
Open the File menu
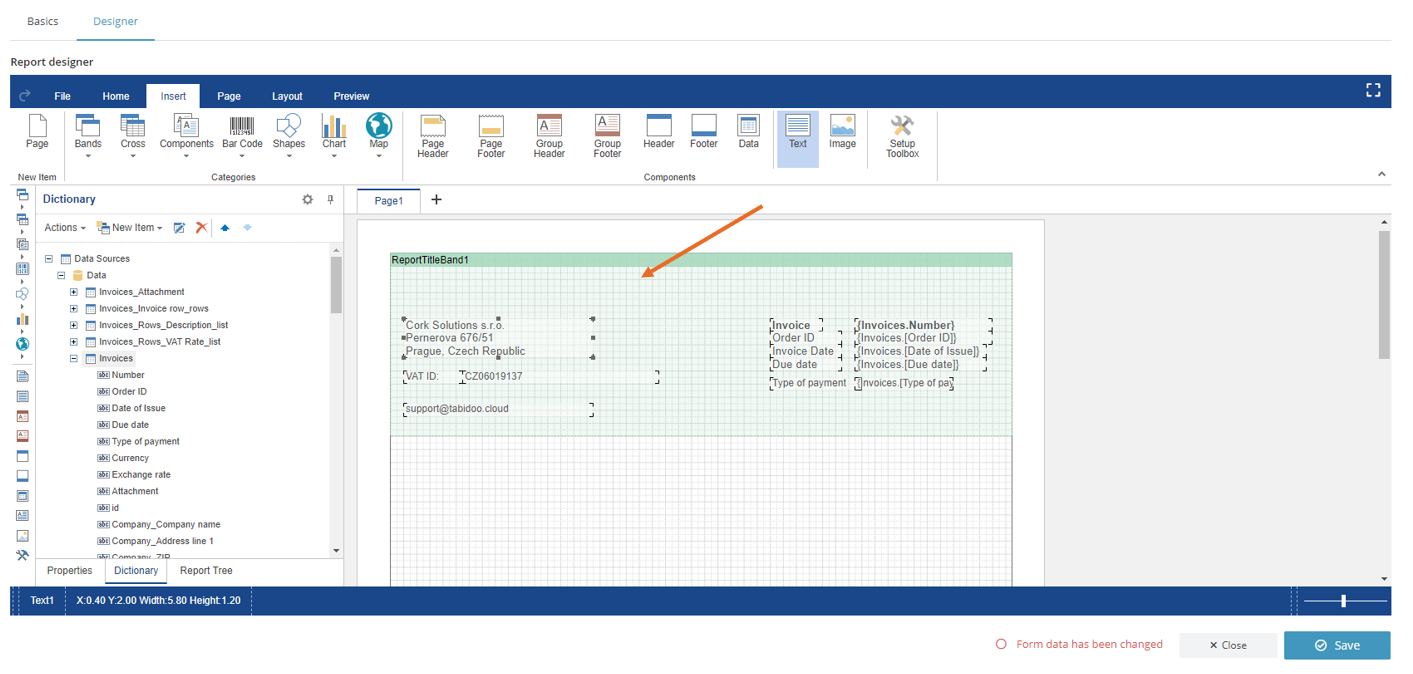[62, 96]
